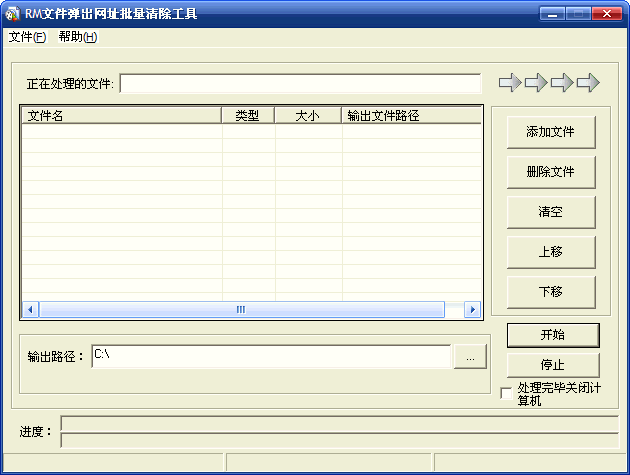Click the upper progress bar next to 进度

pyautogui.click(x=340, y=424)
